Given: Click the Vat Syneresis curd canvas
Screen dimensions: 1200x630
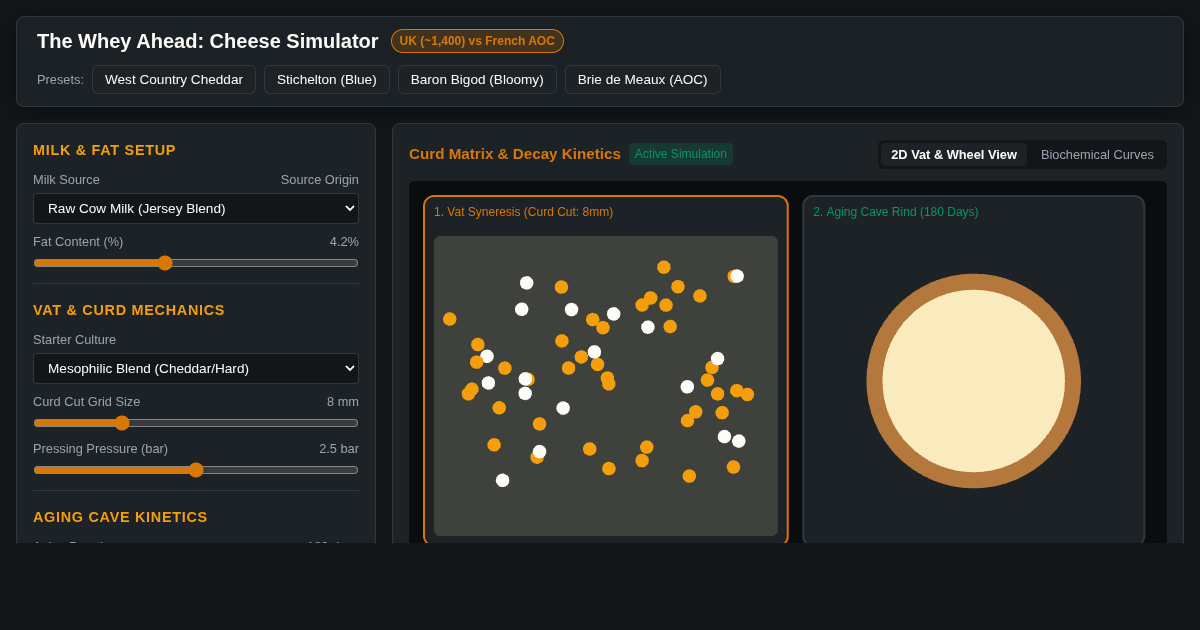Looking at the screenshot, I should pos(606,386).
